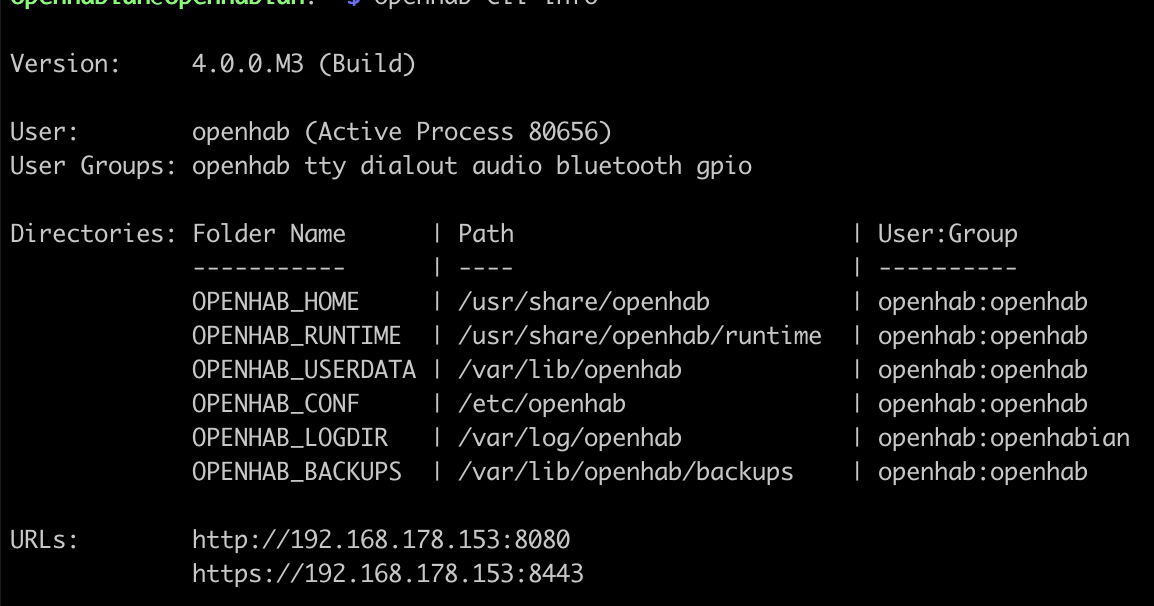Click the OPENHAB_BACKUPS folder name
This screenshot has width=1154, height=606.
coord(296,472)
